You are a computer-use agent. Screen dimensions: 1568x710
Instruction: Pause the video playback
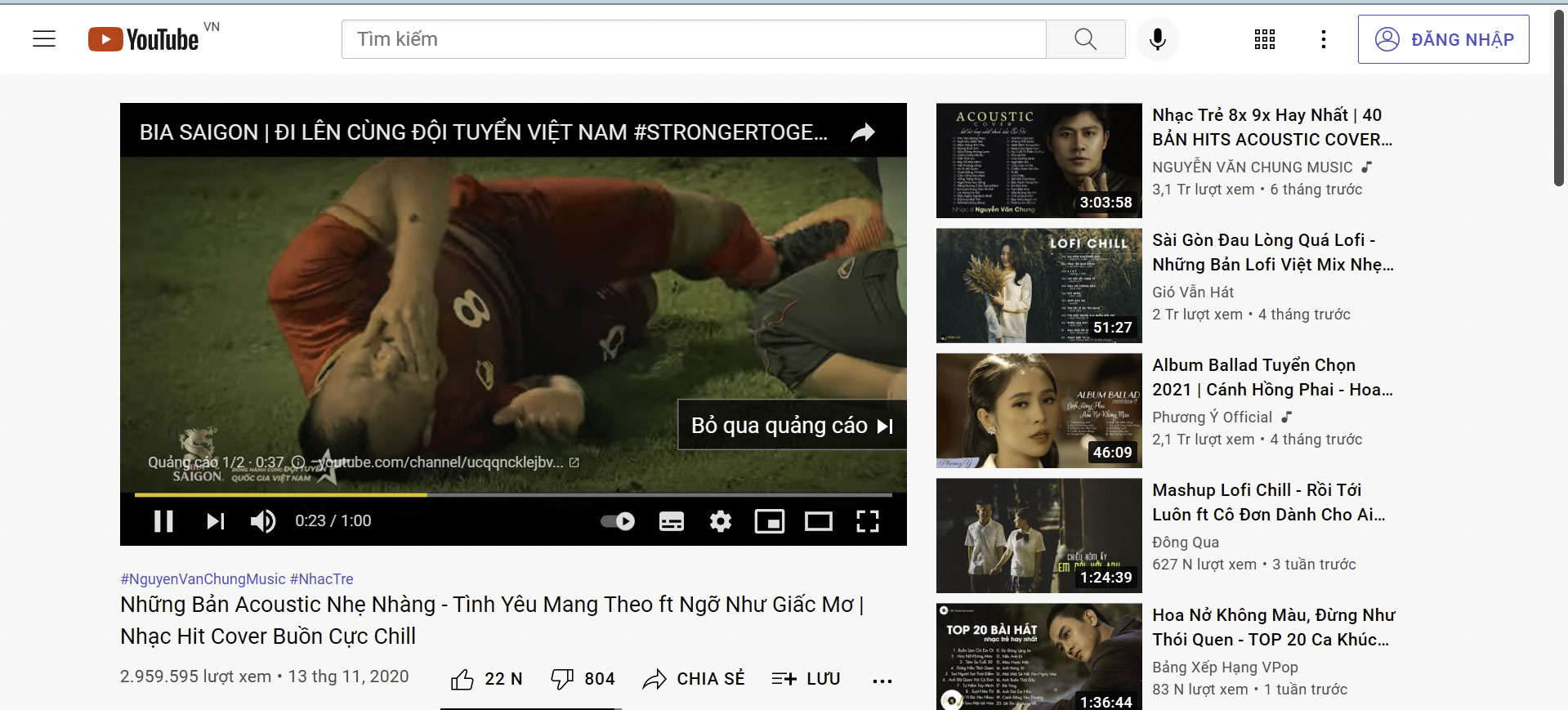tap(163, 521)
